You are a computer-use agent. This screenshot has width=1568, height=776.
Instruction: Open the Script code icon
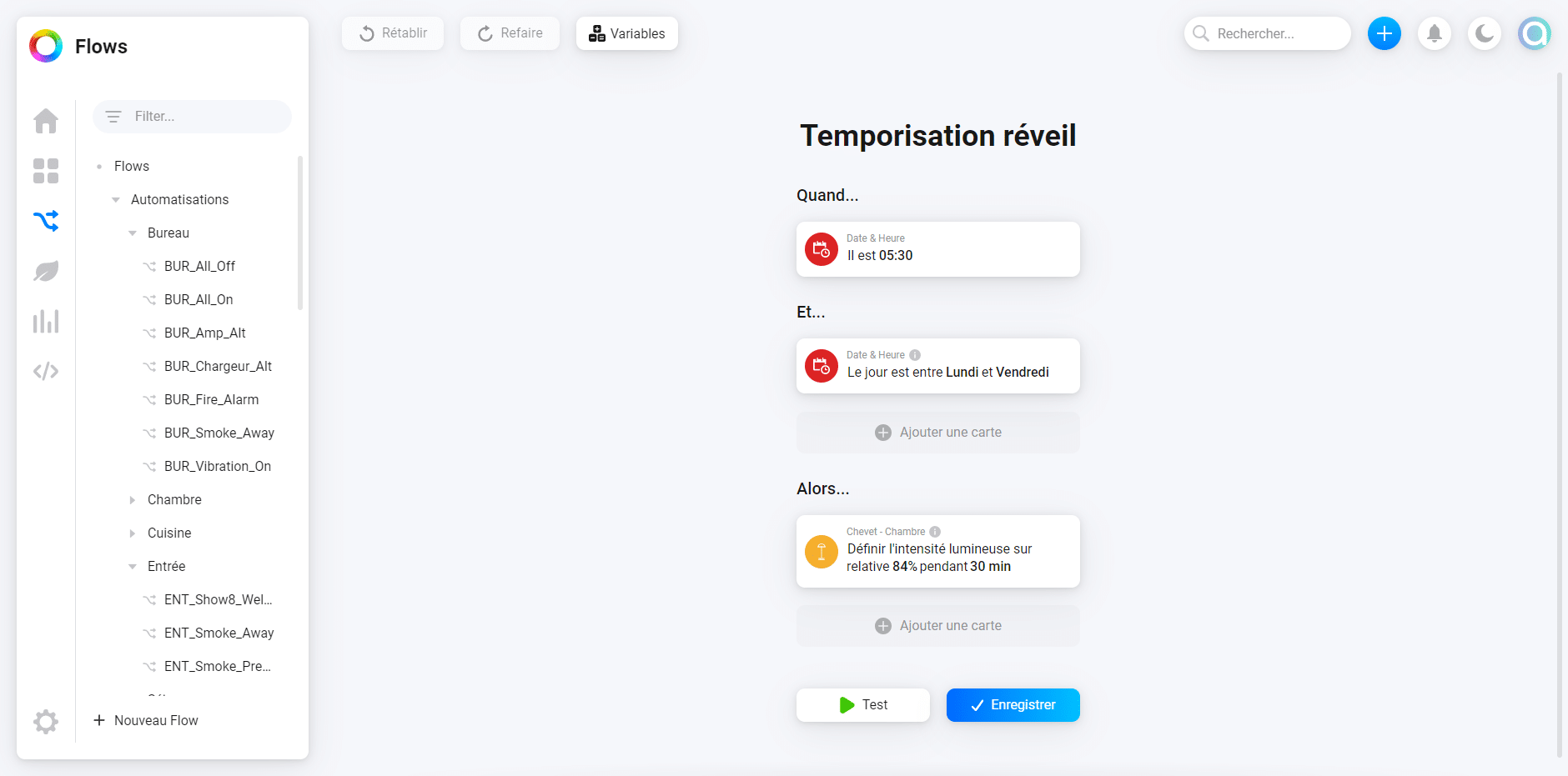[x=46, y=371]
